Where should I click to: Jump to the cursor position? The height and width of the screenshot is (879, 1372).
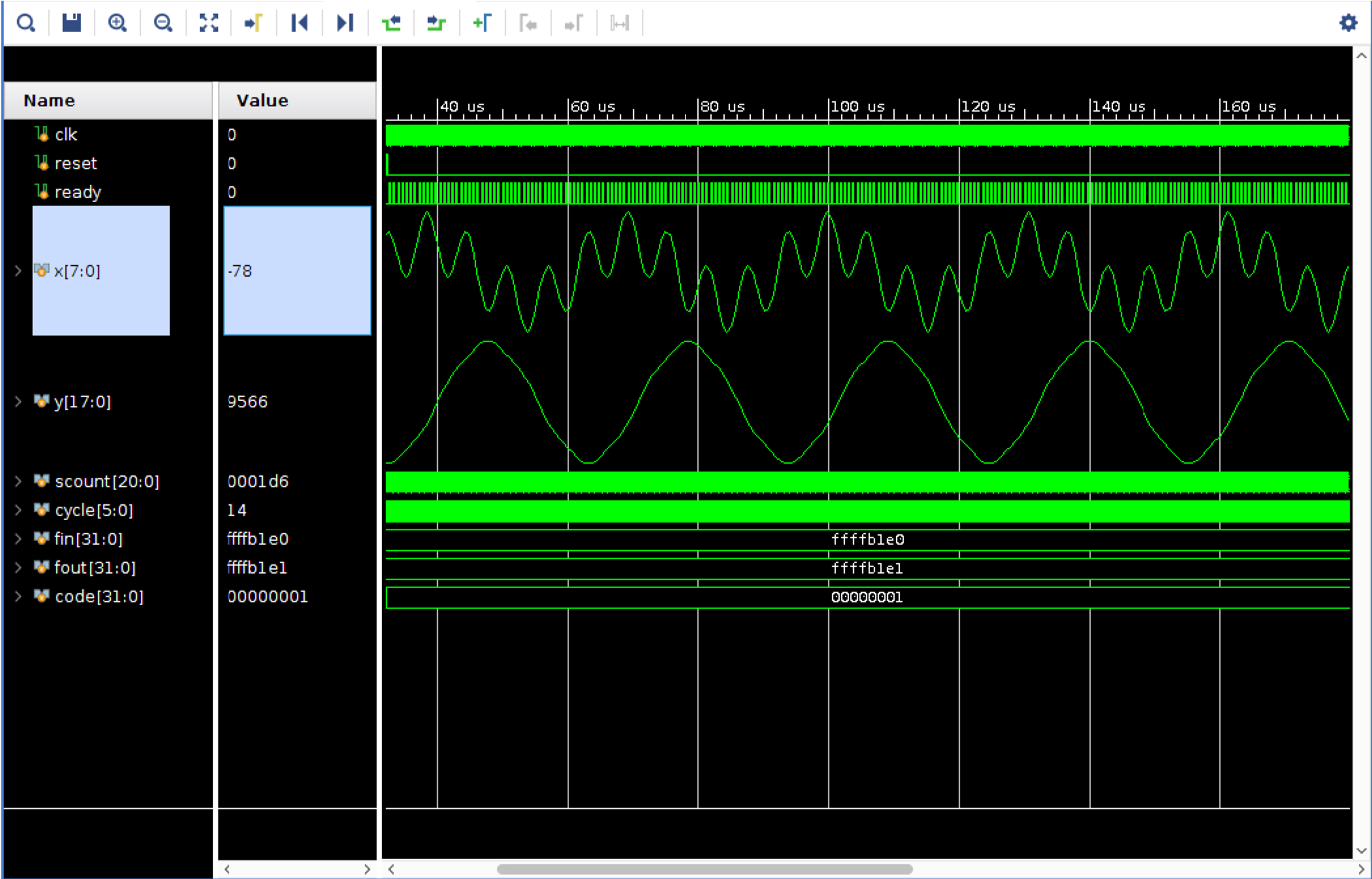tap(253, 23)
